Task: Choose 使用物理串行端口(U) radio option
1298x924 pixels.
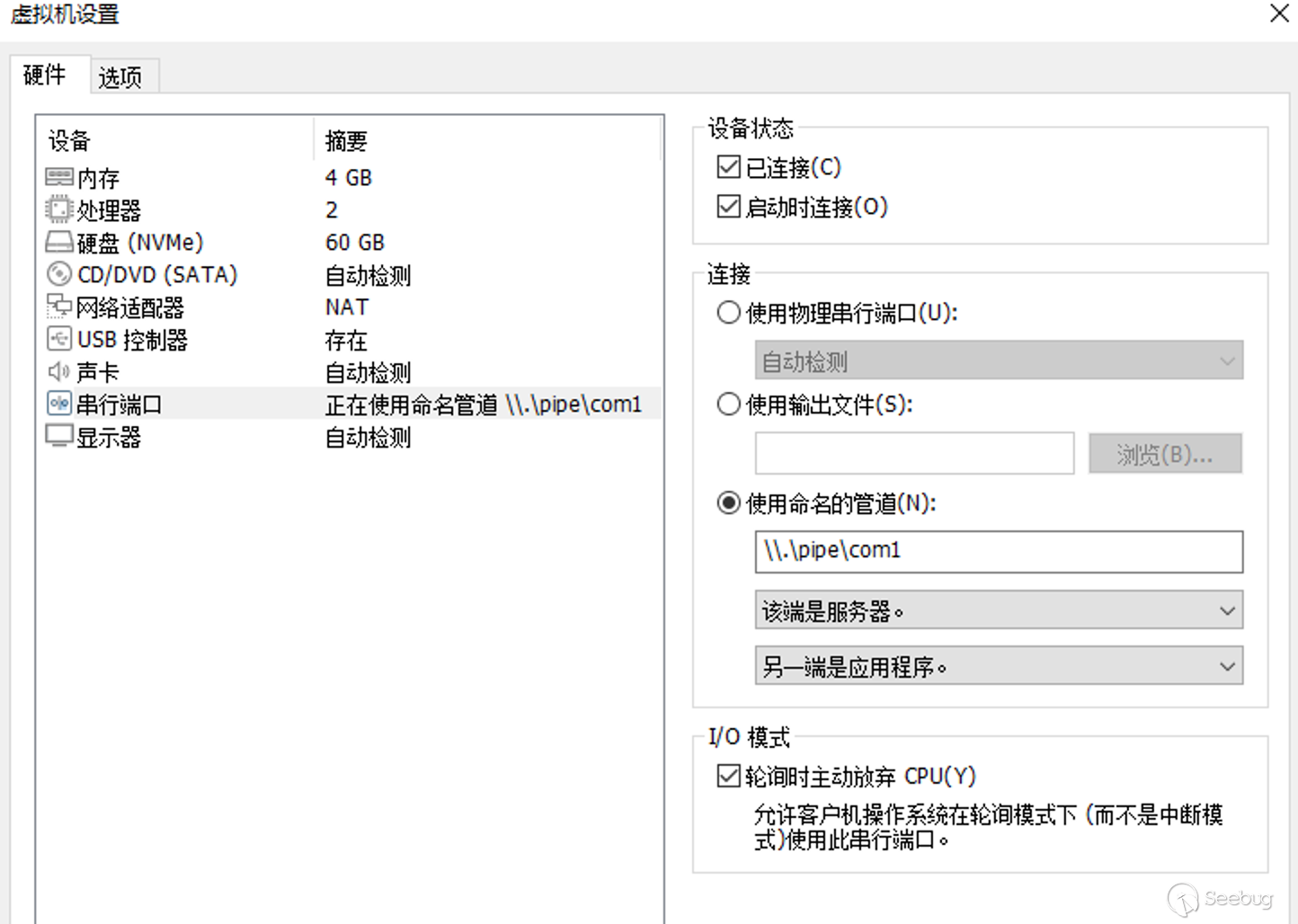Action: coord(728,313)
